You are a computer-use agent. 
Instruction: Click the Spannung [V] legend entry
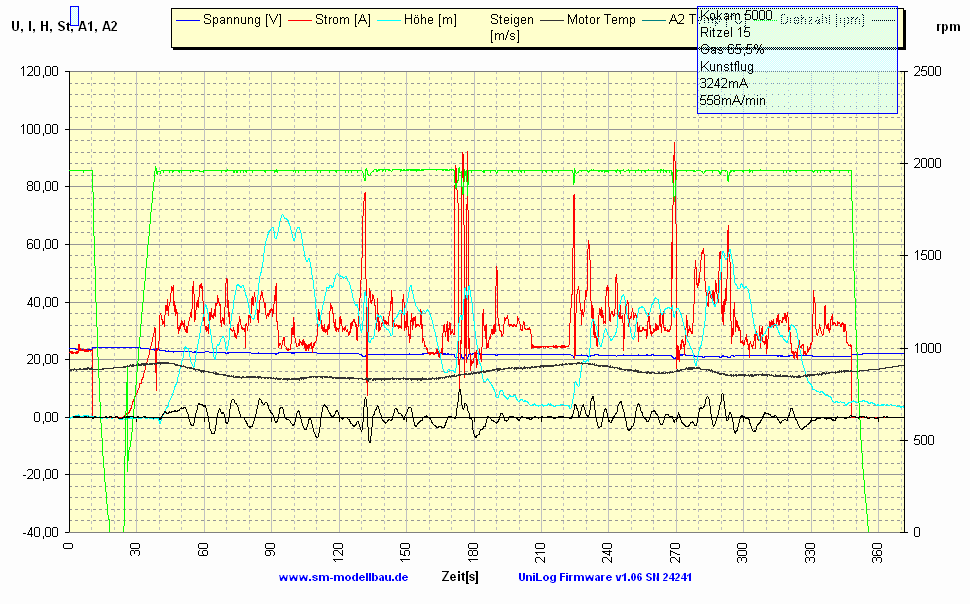coord(242,20)
